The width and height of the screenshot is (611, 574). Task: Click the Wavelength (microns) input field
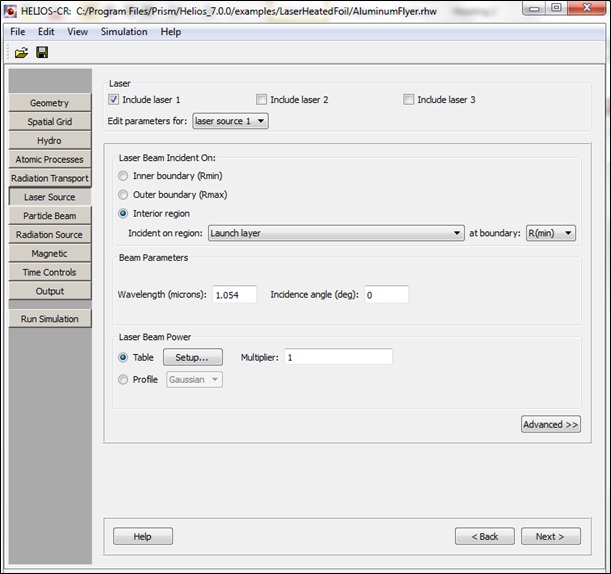234,294
